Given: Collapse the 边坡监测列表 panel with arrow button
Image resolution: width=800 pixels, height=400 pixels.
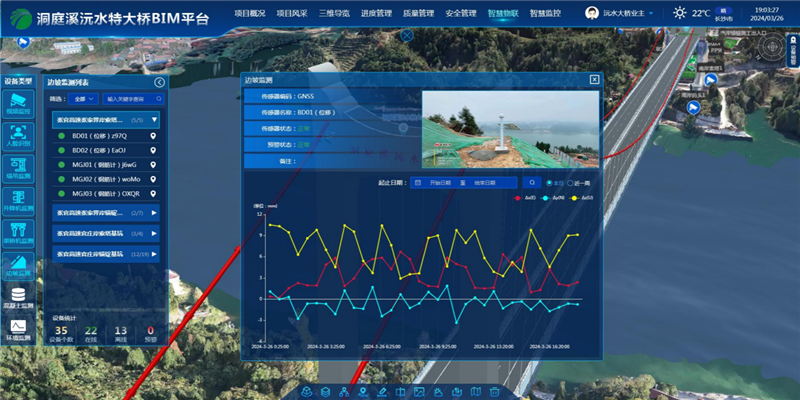Looking at the screenshot, I should 160,83.
